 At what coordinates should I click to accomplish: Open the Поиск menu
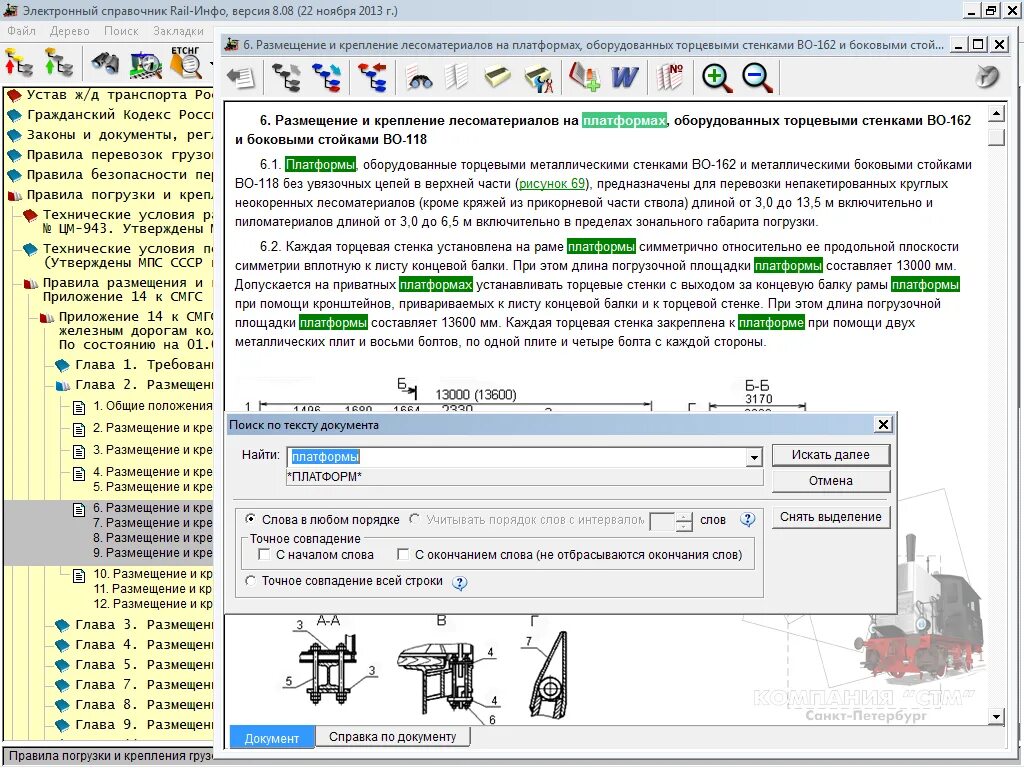coord(121,31)
